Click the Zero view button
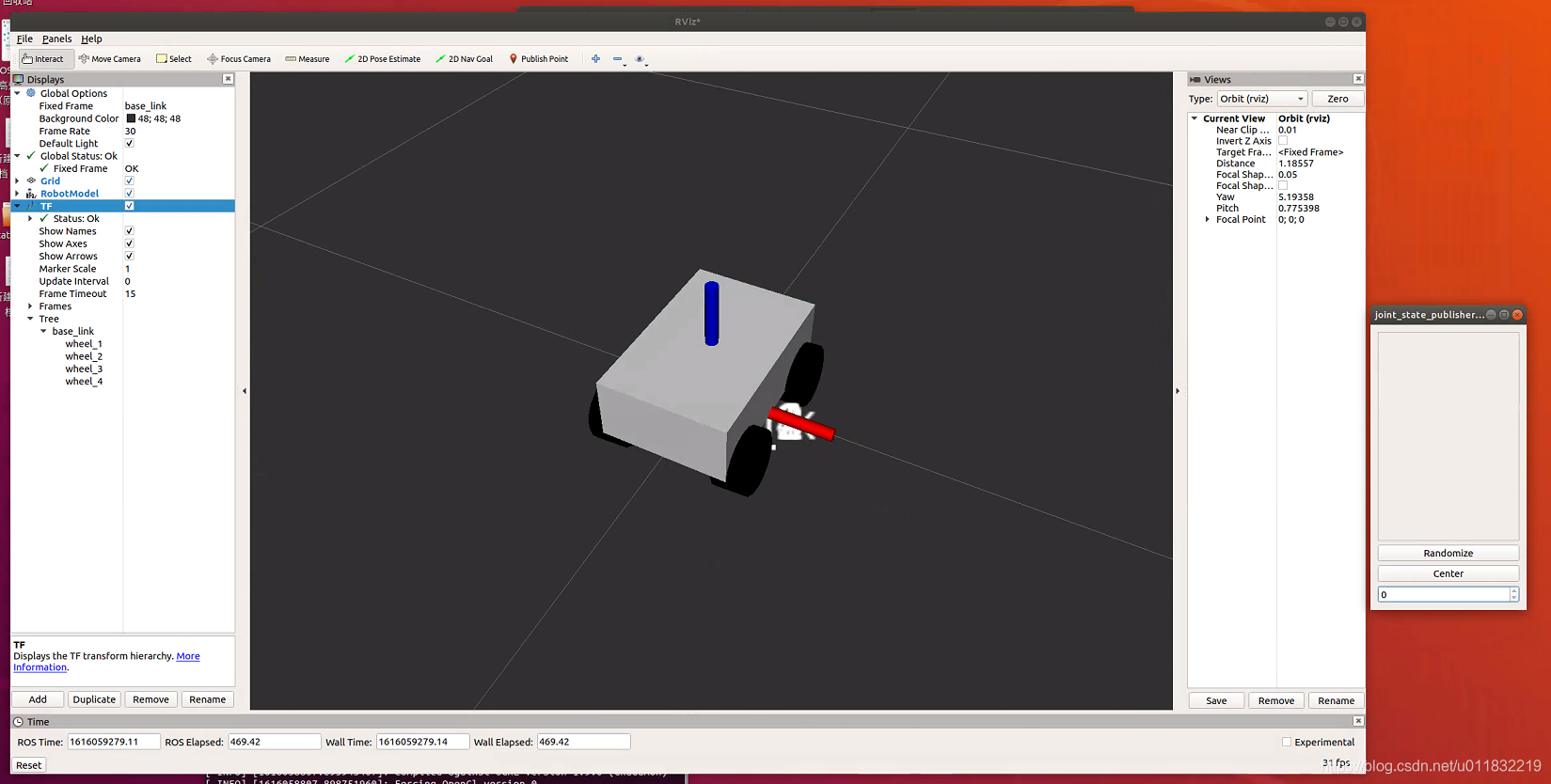The image size is (1551, 784). point(1337,99)
